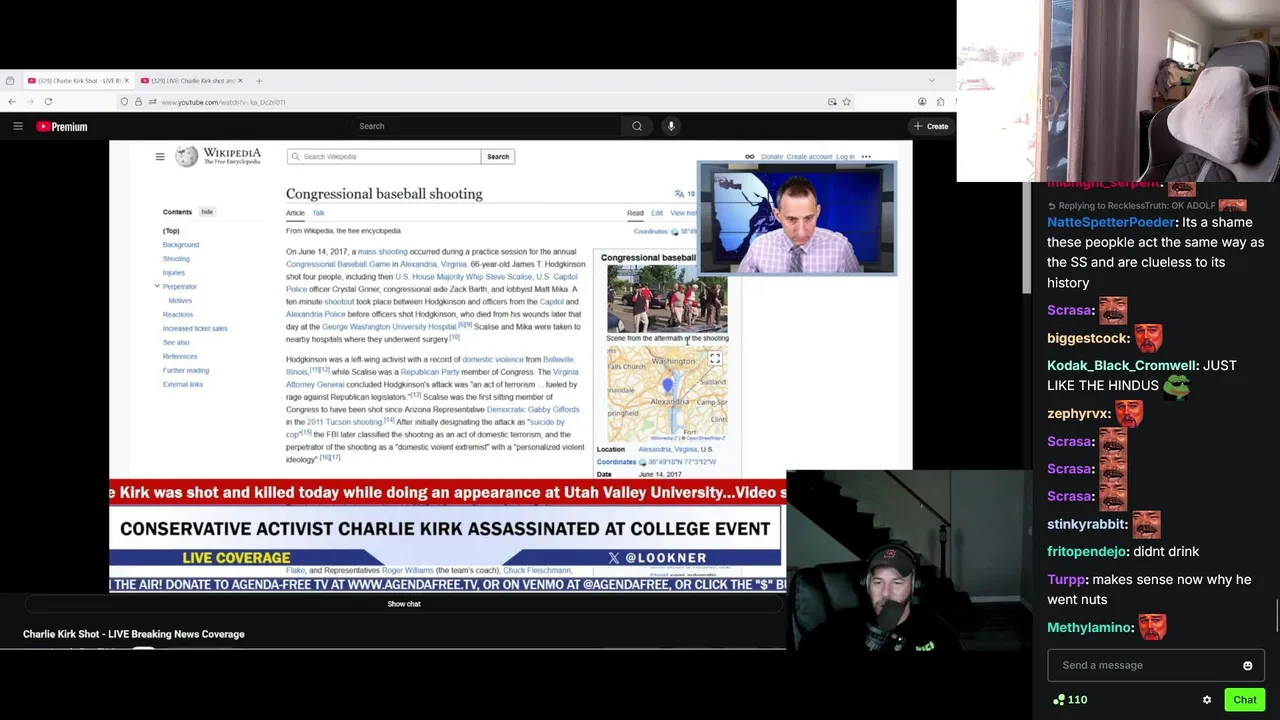Open the article language selector icon
Screen dimensions: 1280x720
679,194
